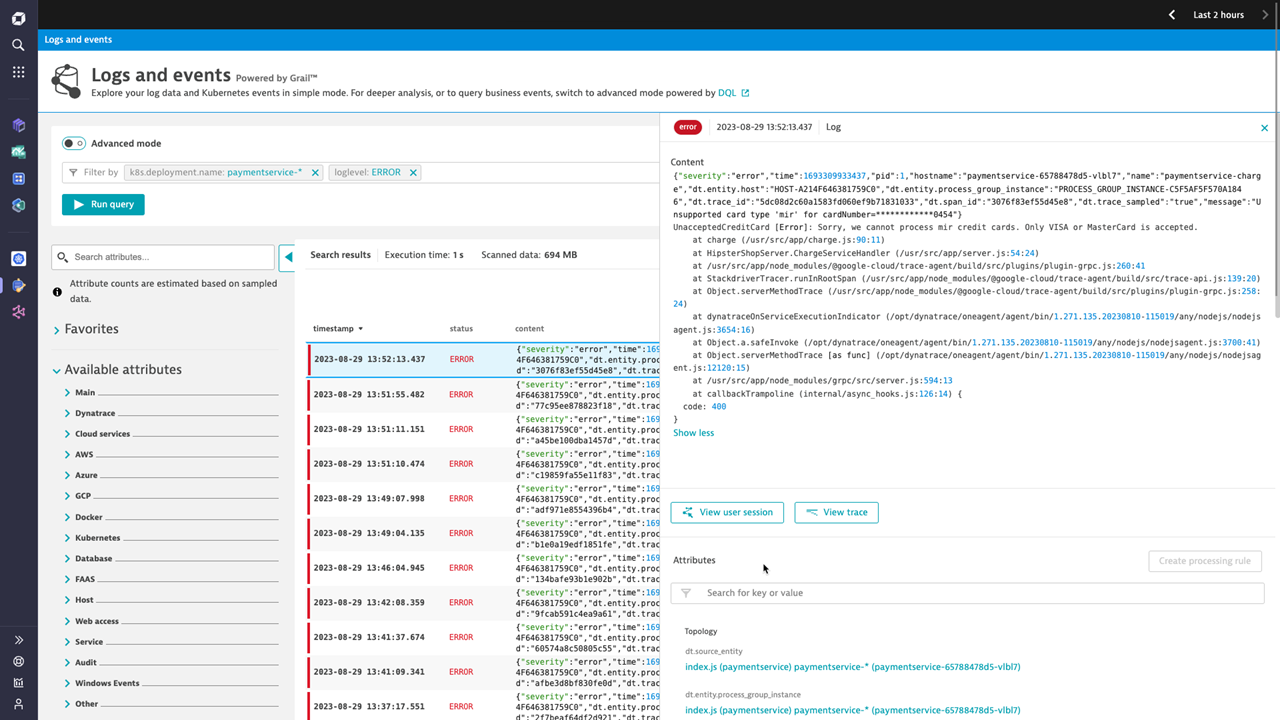
Task: Expand the left sidebar navigation chevrons
Action: (x=18, y=640)
